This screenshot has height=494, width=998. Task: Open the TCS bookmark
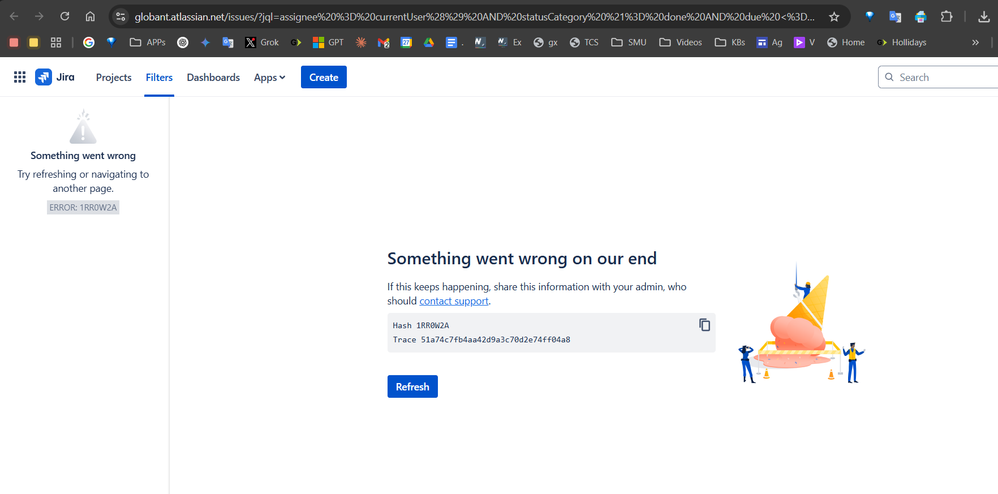(x=584, y=43)
